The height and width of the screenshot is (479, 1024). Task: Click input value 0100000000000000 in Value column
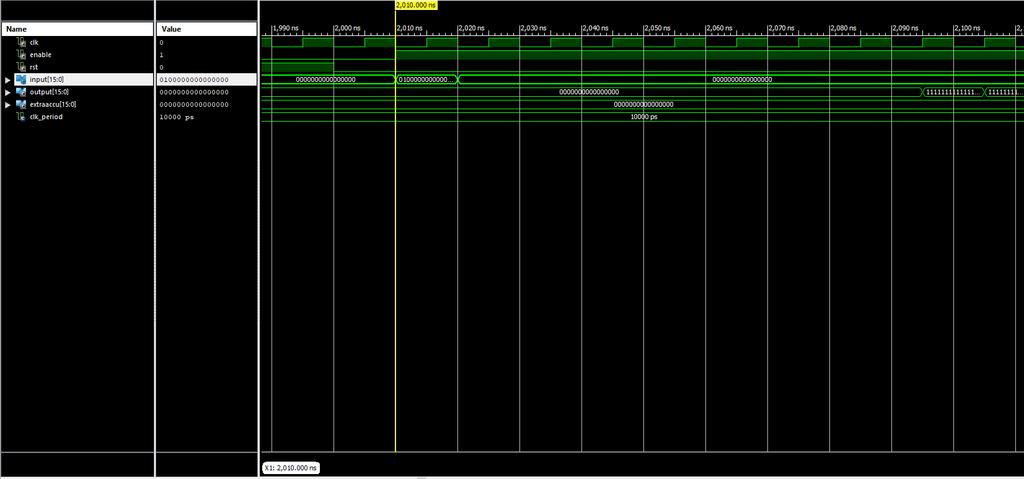point(194,80)
